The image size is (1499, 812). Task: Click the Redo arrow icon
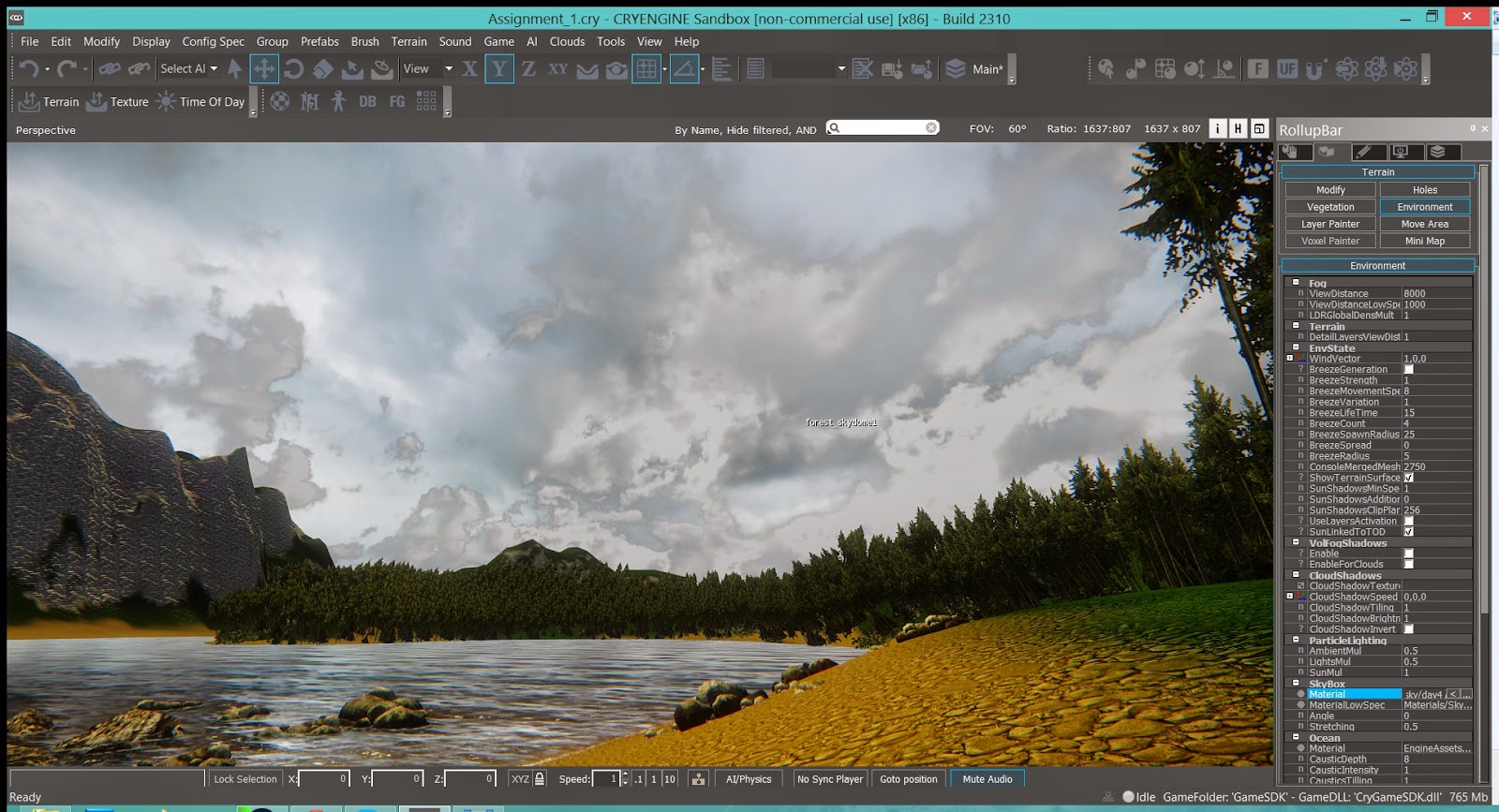67,68
